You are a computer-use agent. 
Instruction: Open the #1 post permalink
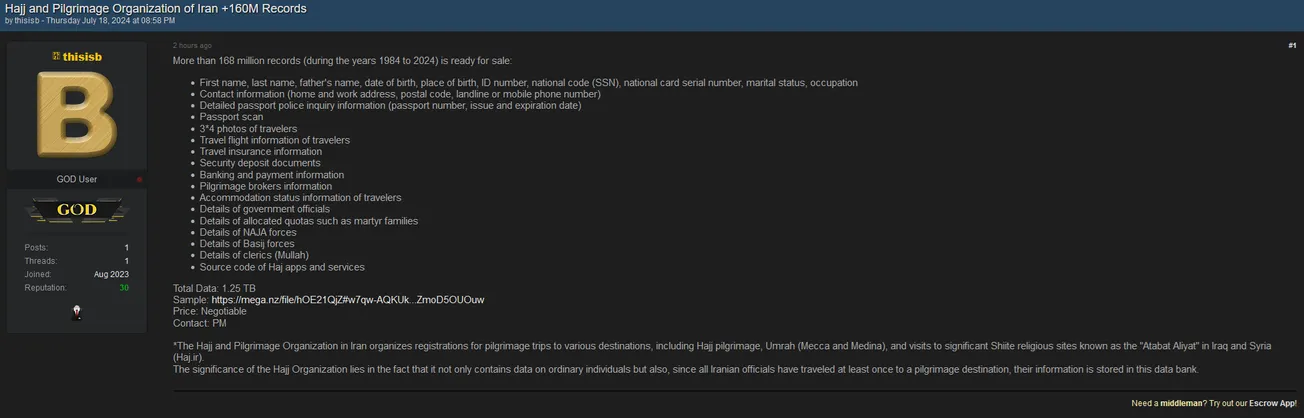tap(1292, 45)
